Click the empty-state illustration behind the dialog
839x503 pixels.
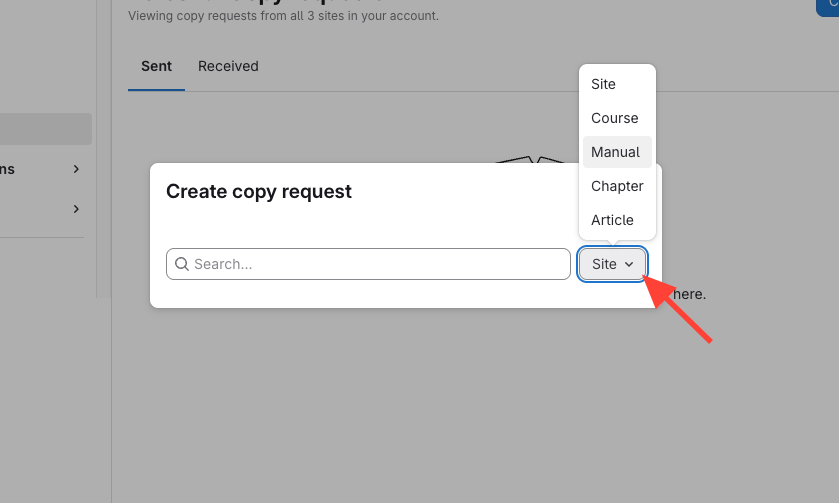(530, 159)
